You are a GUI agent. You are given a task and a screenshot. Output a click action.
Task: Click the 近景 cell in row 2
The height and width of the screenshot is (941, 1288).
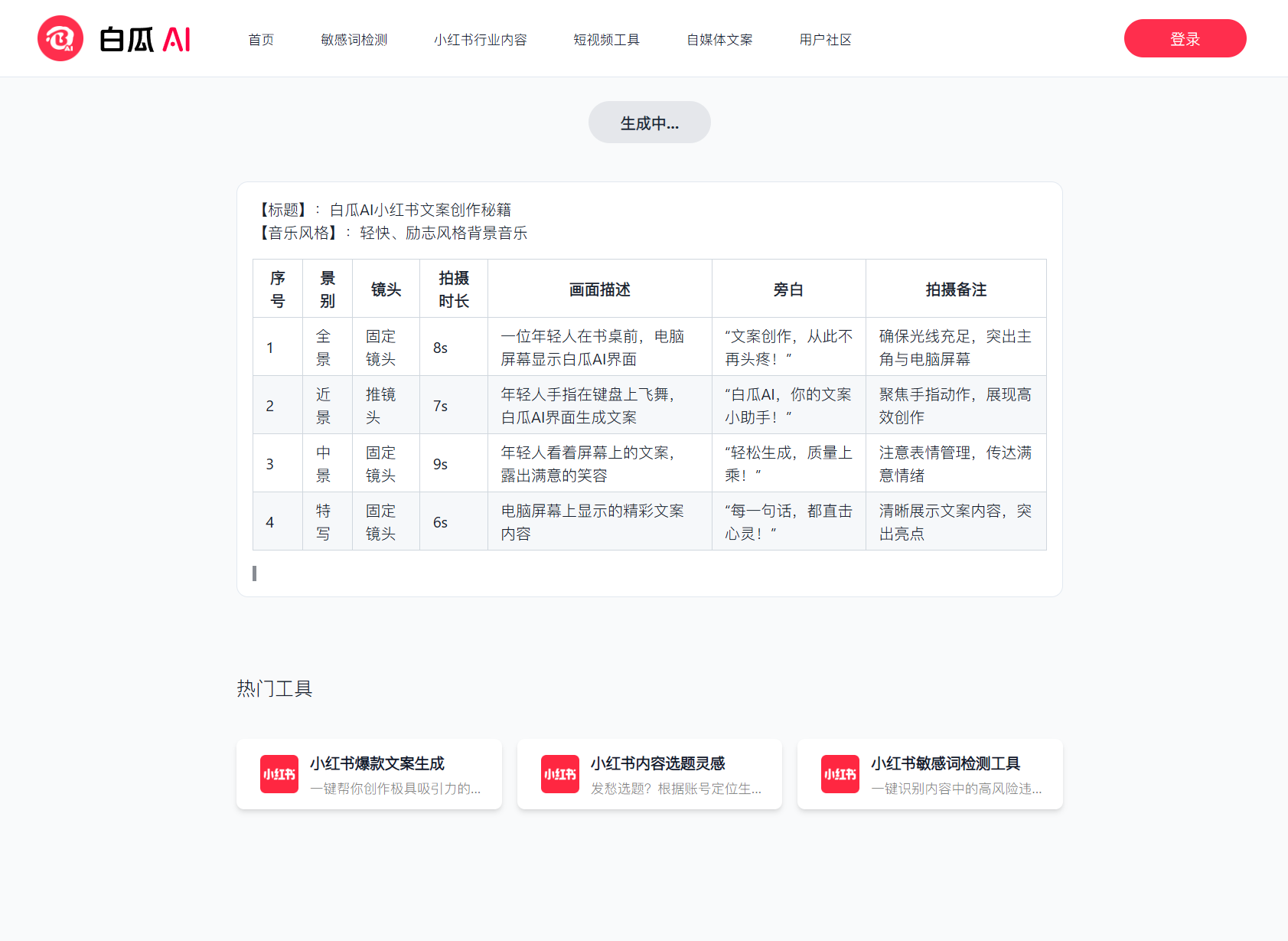click(x=328, y=406)
